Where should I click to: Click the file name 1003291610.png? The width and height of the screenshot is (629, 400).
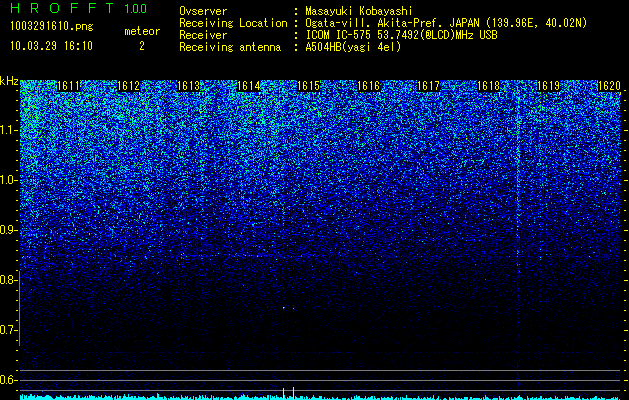pos(52,26)
